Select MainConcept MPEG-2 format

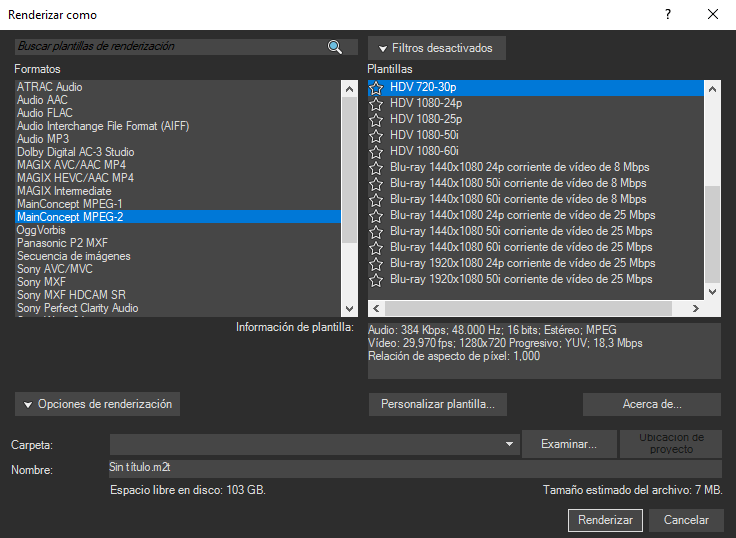pos(178,217)
